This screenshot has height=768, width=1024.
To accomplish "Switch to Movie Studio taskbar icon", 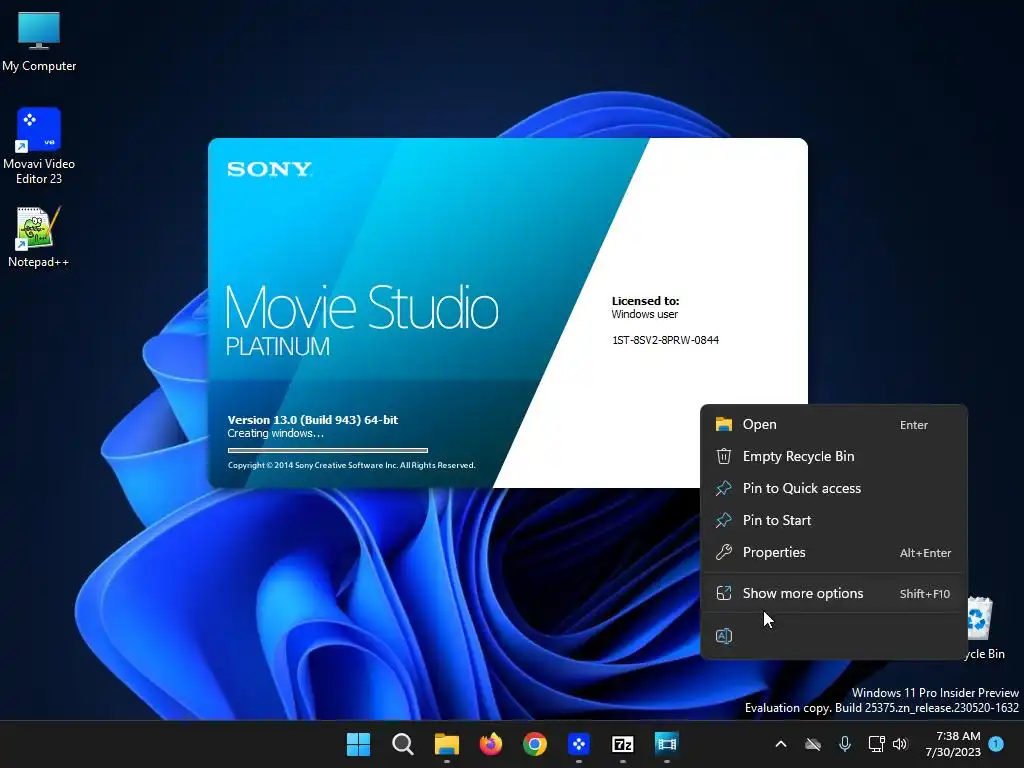I will coord(666,744).
